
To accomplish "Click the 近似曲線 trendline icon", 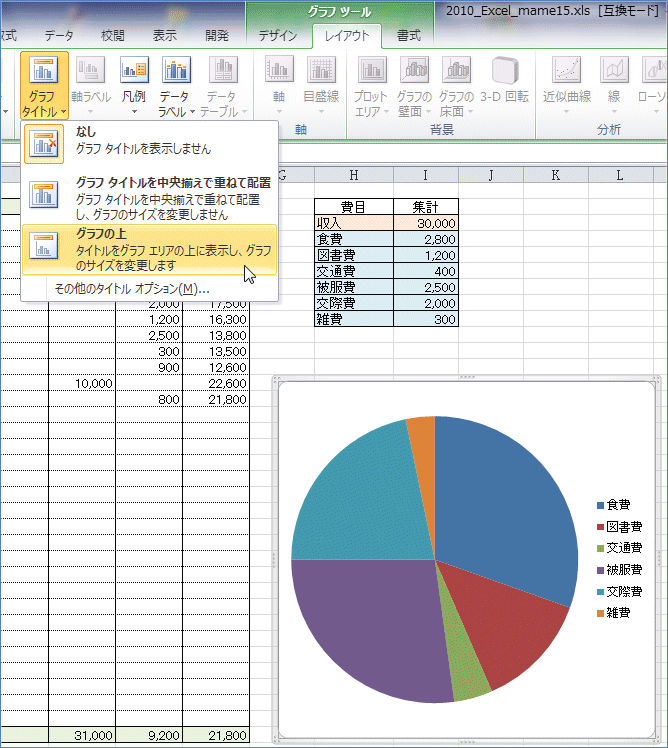I will coord(567,71).
